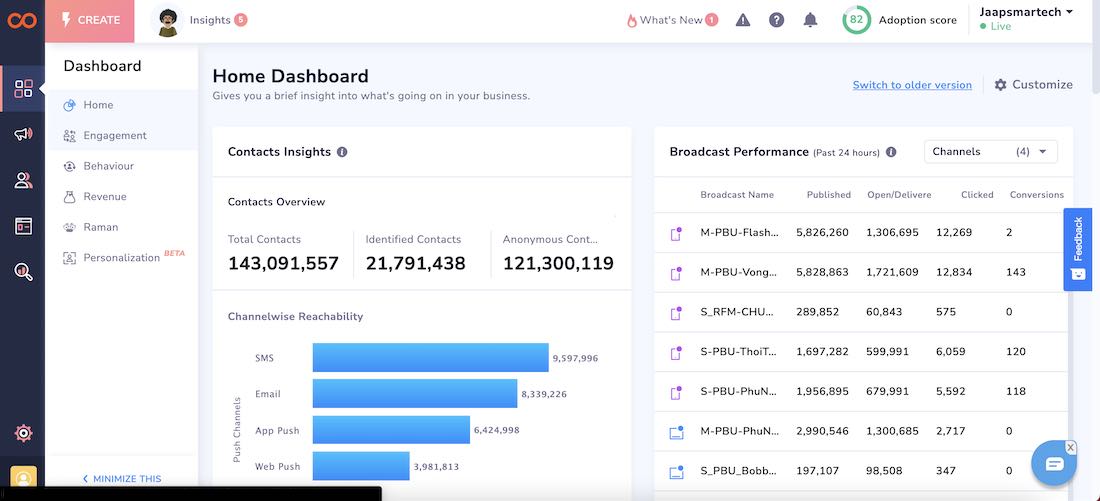
Task: Open Revenue in the Dashboard menu
Action: [105, 197]
